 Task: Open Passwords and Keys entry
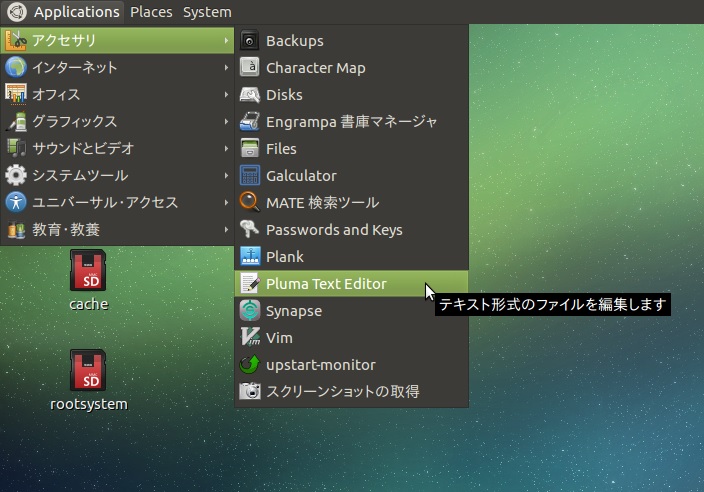point(352,229)
